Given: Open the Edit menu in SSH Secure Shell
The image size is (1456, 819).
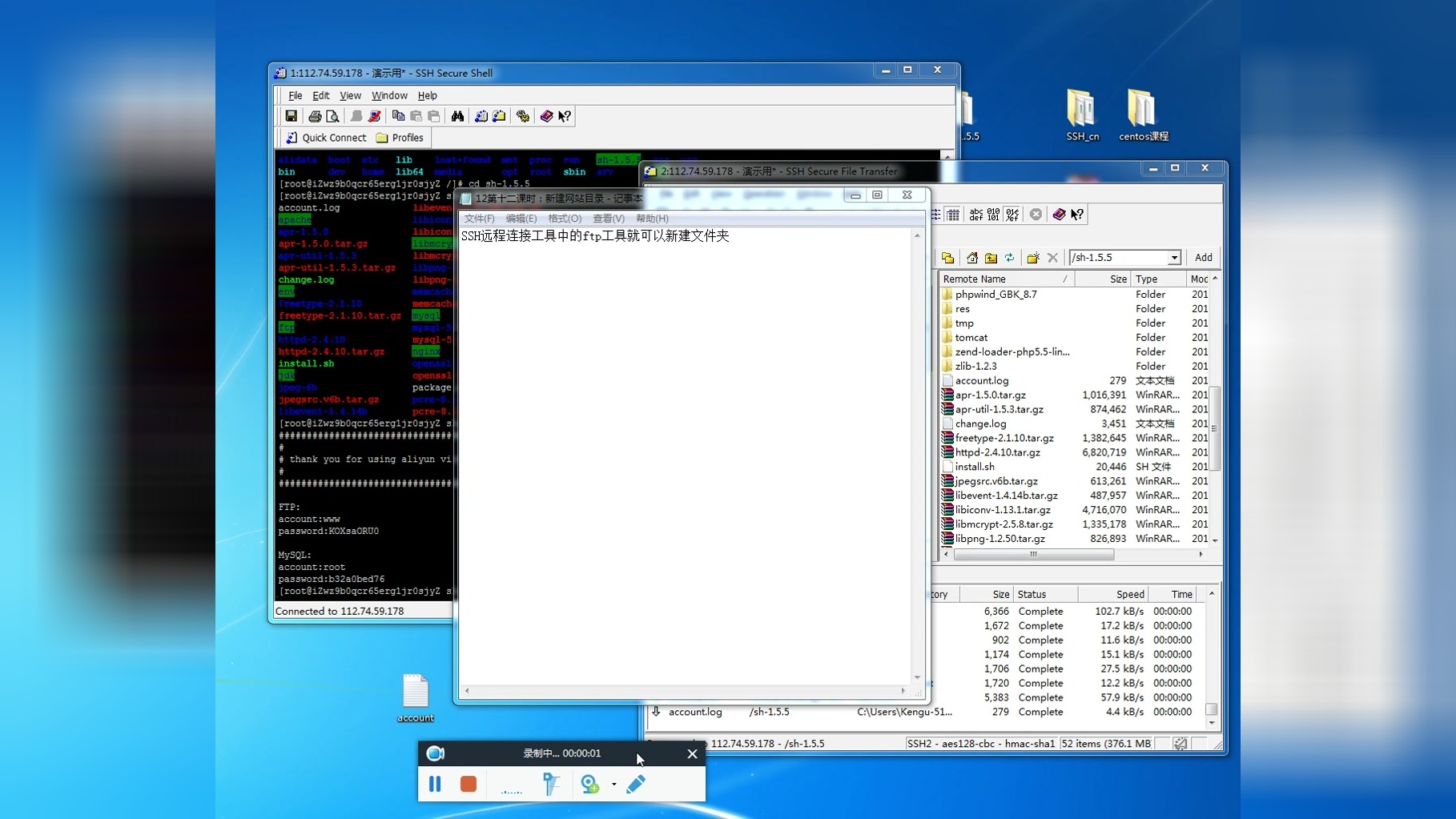Looking at the screenshot, I should click(x=320, y=95).
